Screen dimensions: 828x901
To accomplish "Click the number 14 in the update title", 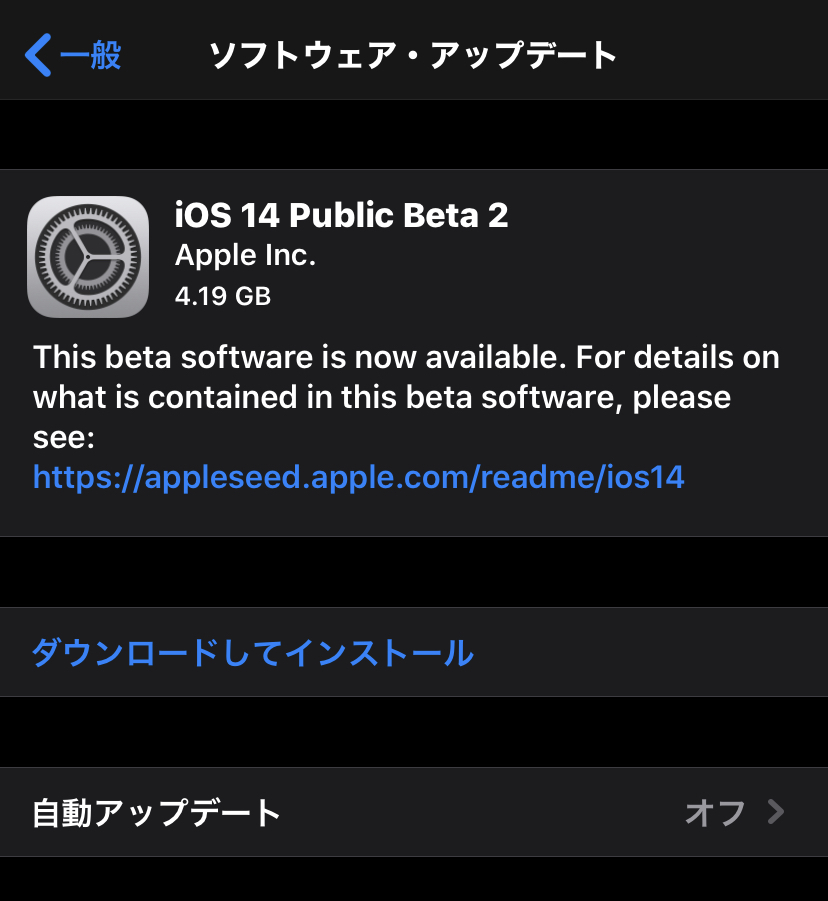I will pyautogui.click(x=260, y=215).
